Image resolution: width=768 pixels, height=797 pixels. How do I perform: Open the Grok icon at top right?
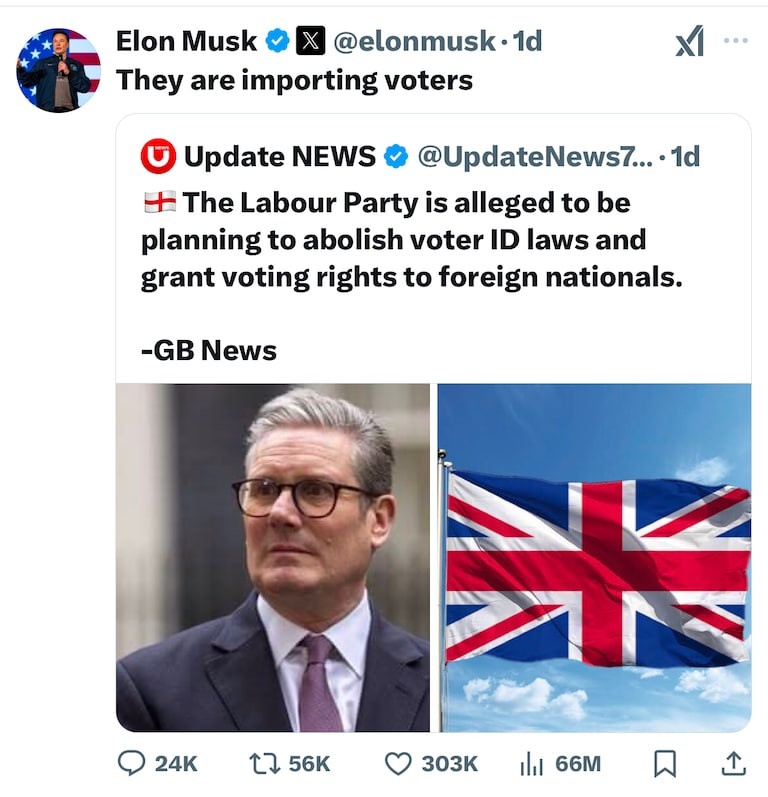pos(689,42)
